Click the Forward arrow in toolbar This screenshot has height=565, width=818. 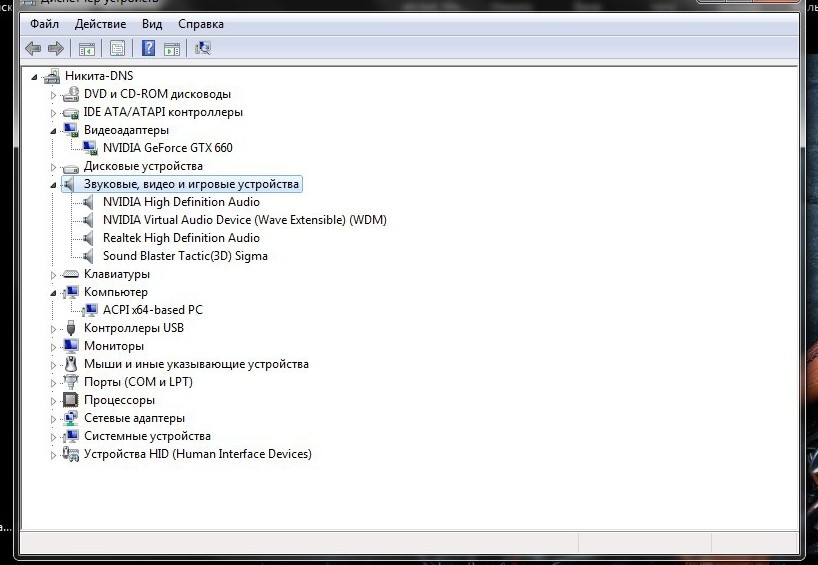coord(56,48)
